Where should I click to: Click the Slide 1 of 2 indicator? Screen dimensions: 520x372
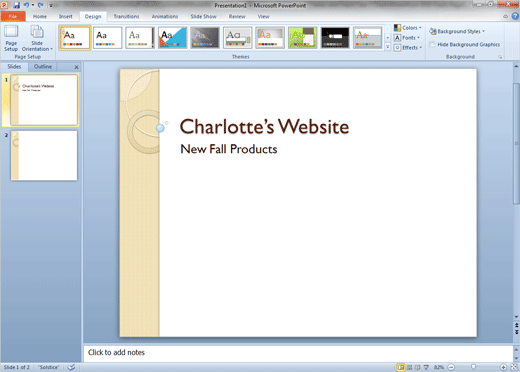point(17,367)
